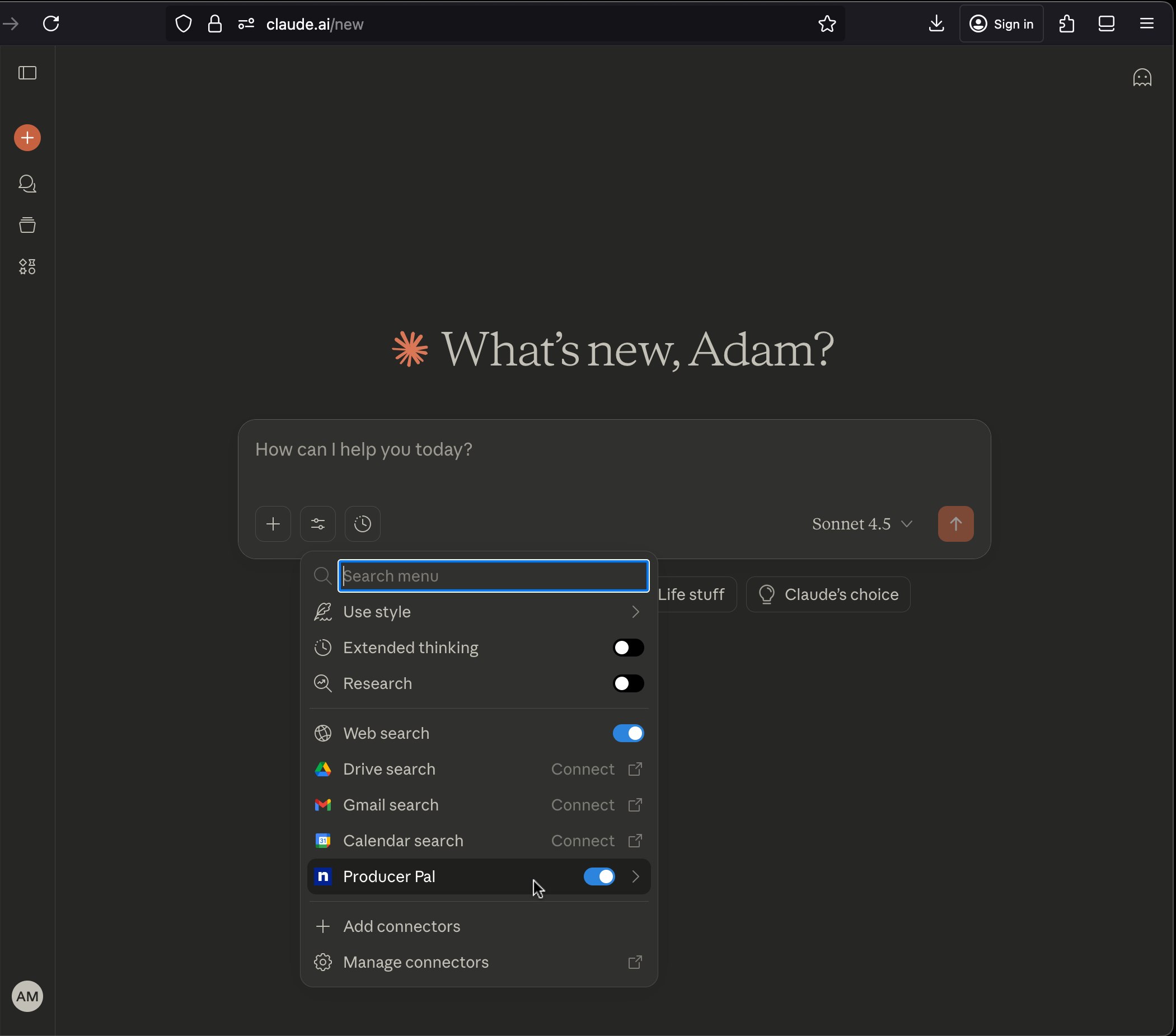Image resolution: width=1176 pixels, height=1036 pixels.
Task: Enable Extended thinking
Action: 627,648
